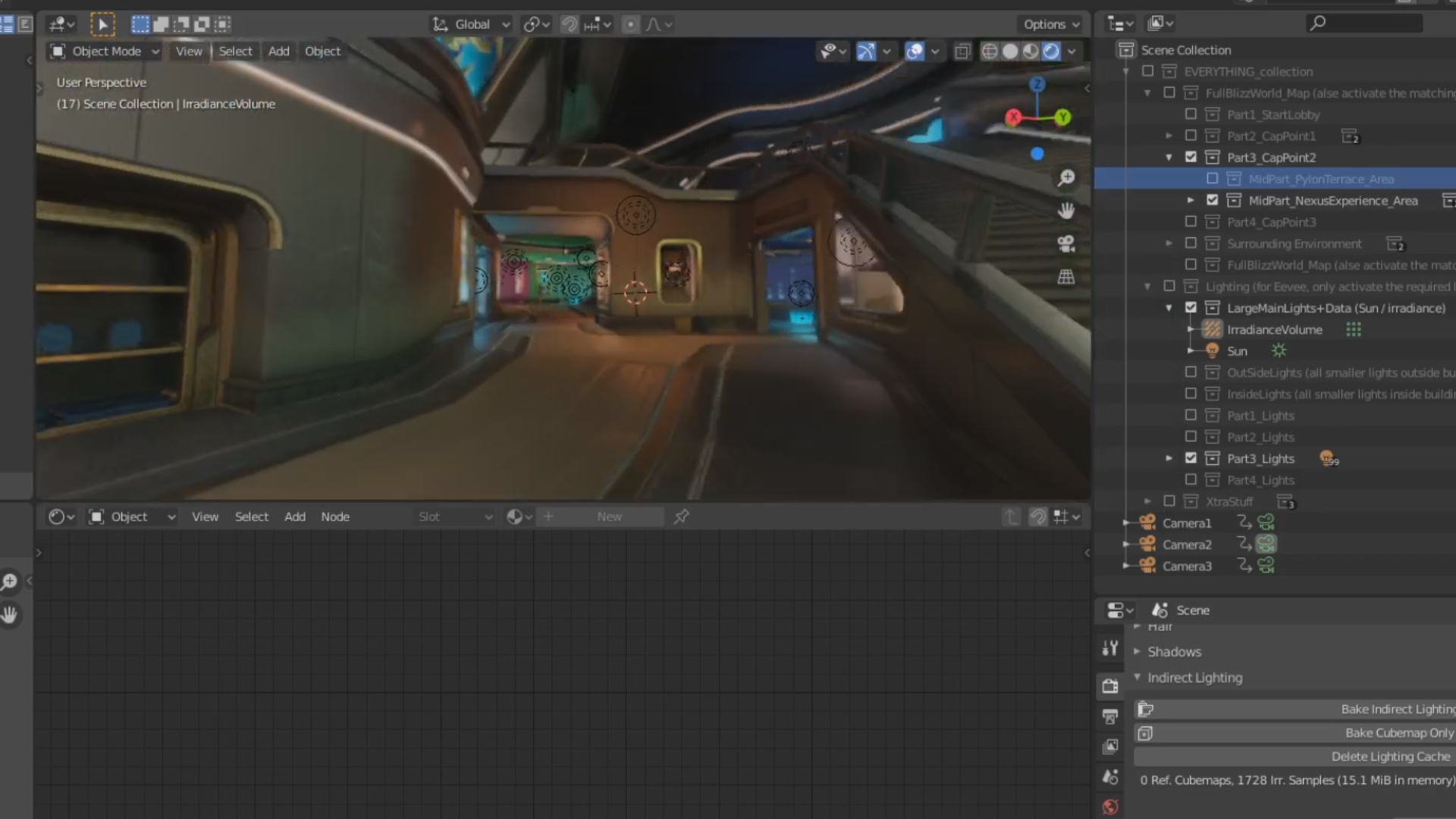Click the New material button in the node editor
Viewport: 1456px width, 819px height.
[x=609, y=516]
